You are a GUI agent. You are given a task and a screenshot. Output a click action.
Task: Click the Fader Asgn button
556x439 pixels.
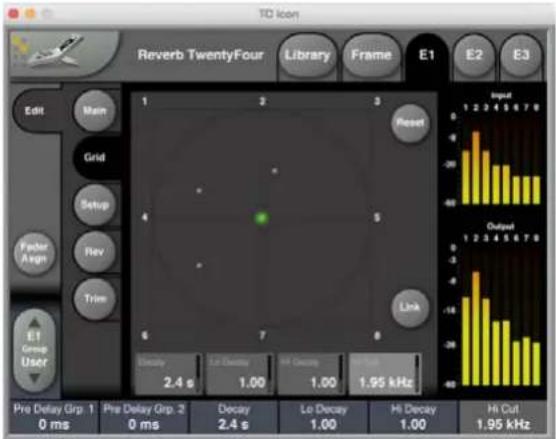(34, 253)
